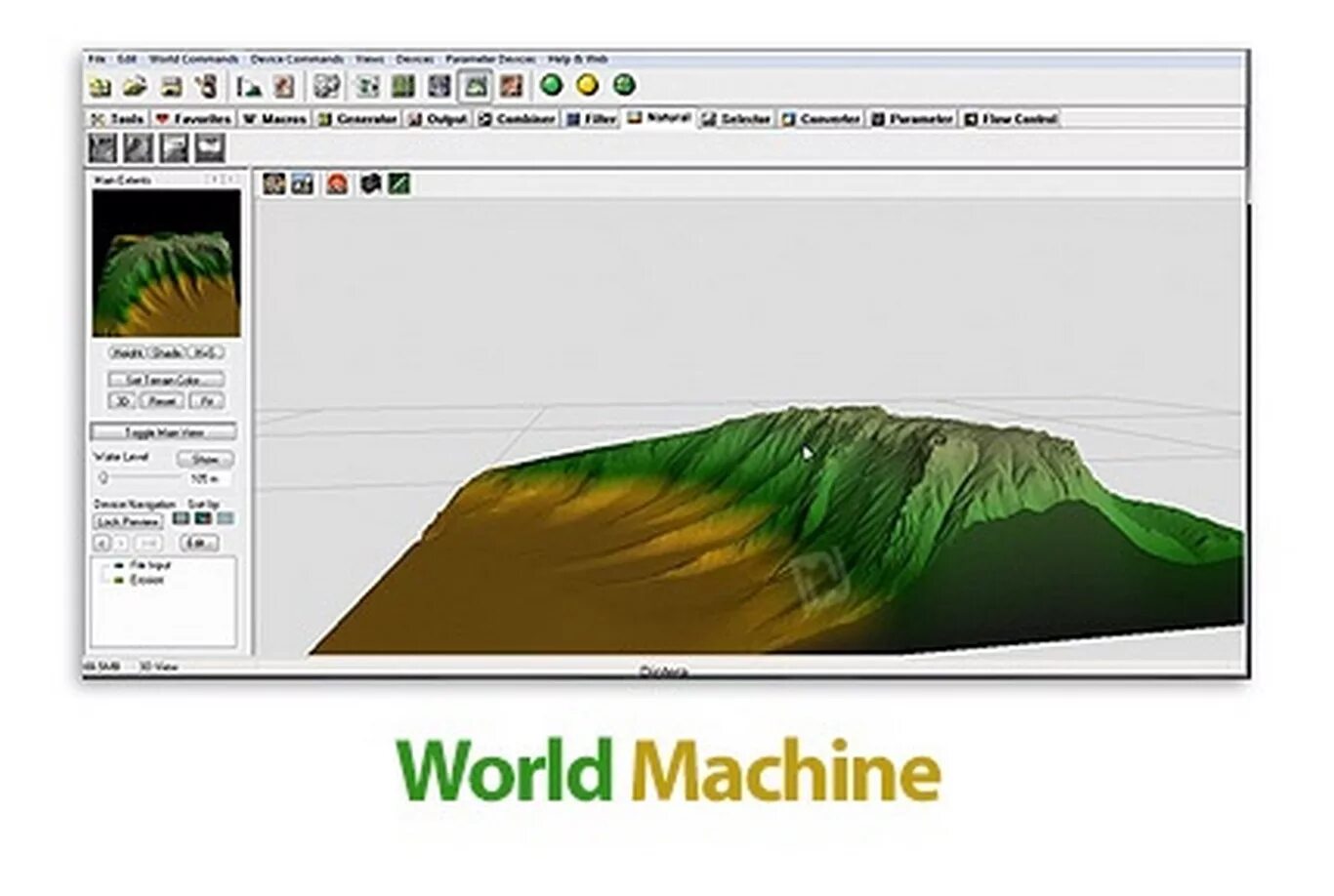1334x896 pixels.
Task: Click the fourth icon in the main toolbar
Action: (x=205, y=87)
